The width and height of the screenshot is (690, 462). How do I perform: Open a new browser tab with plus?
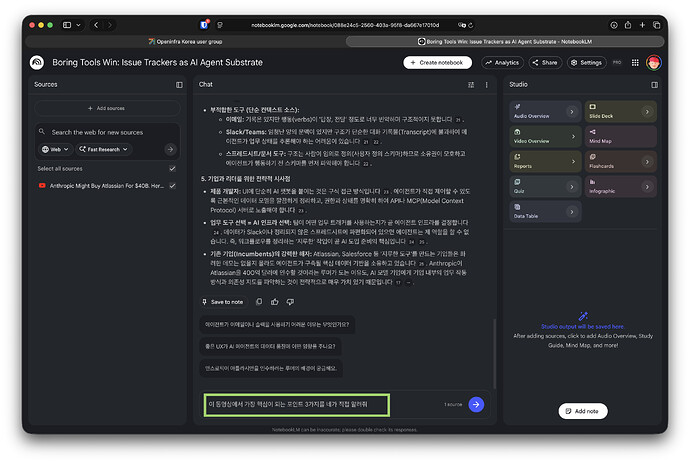coord(642,25)
